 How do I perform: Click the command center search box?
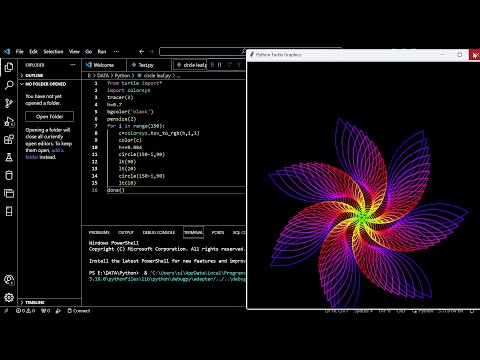(203, 51)
